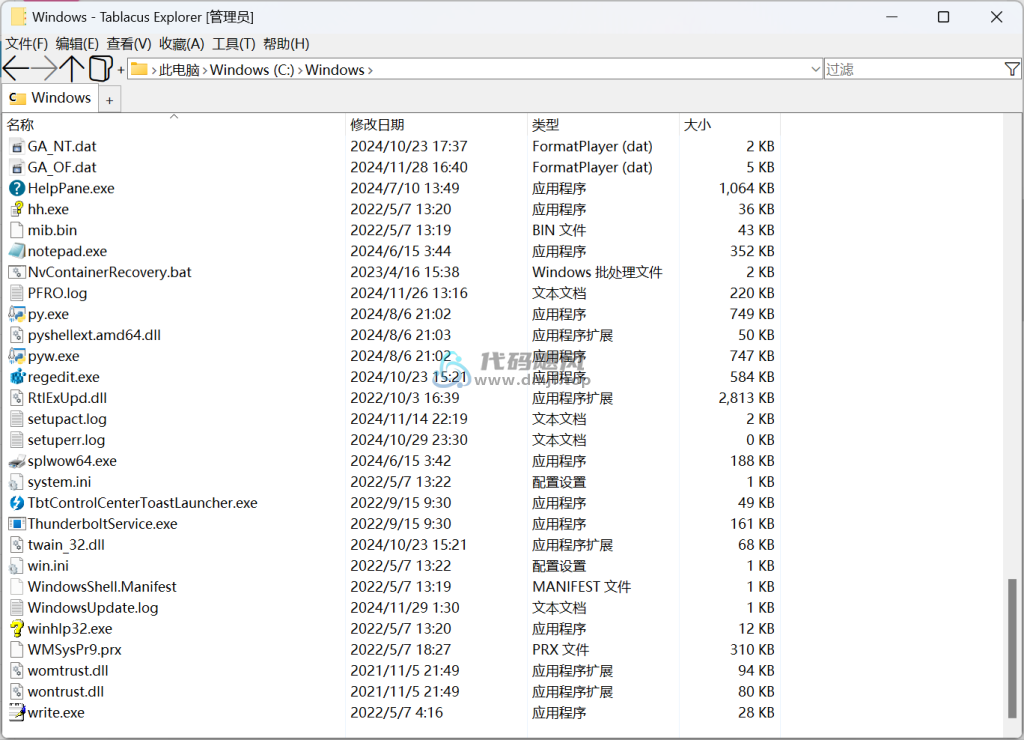Click the write.exe icon
The height and width of the screenshot is (740, 1024).
coord(17,713)
